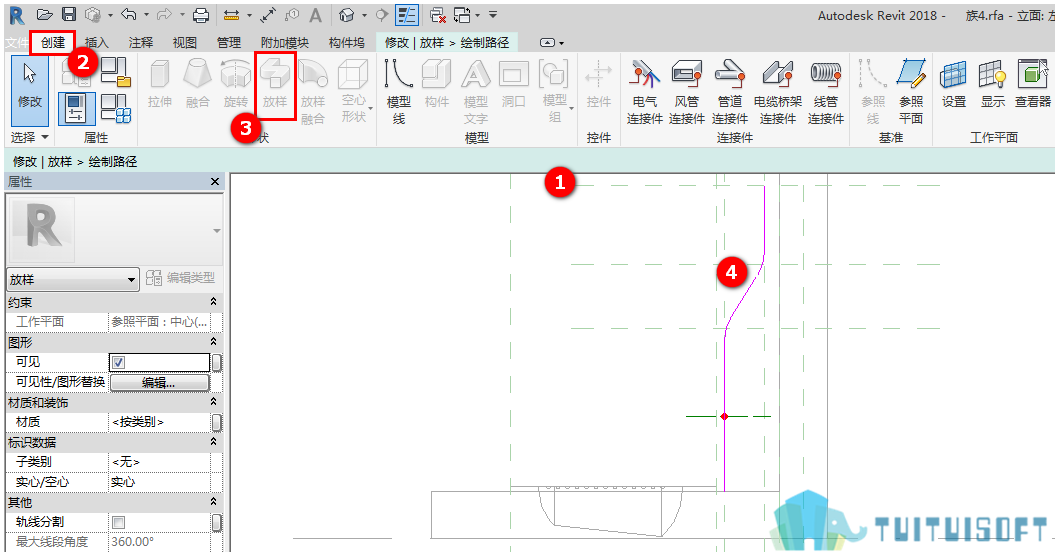The height and width of the screenshot is (557, 1058).
Task: Click the 电气连接件 electrical connector icon
Action: [x=644, y=91]
